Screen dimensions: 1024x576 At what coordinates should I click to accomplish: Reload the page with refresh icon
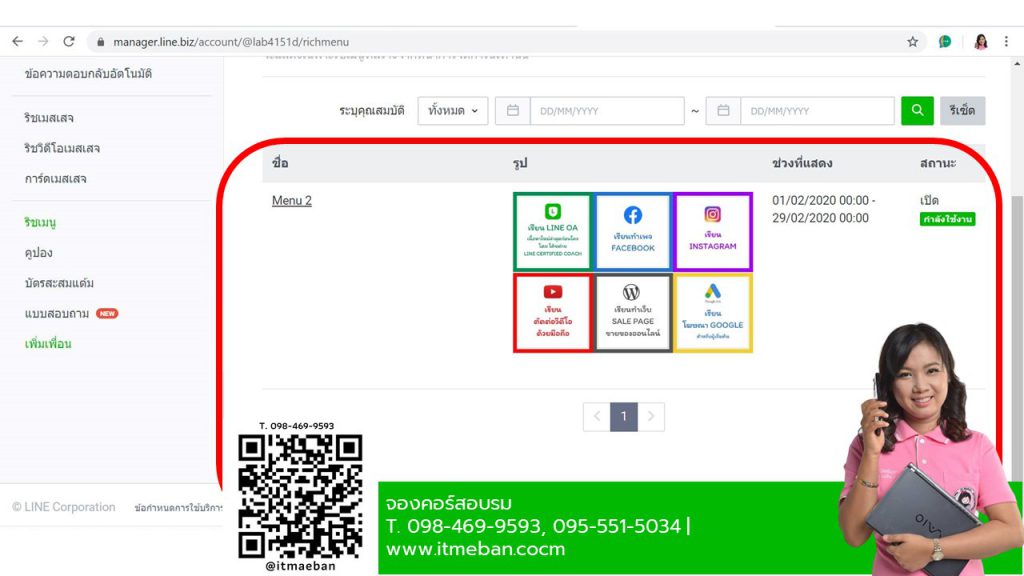(x=69, y=42)
